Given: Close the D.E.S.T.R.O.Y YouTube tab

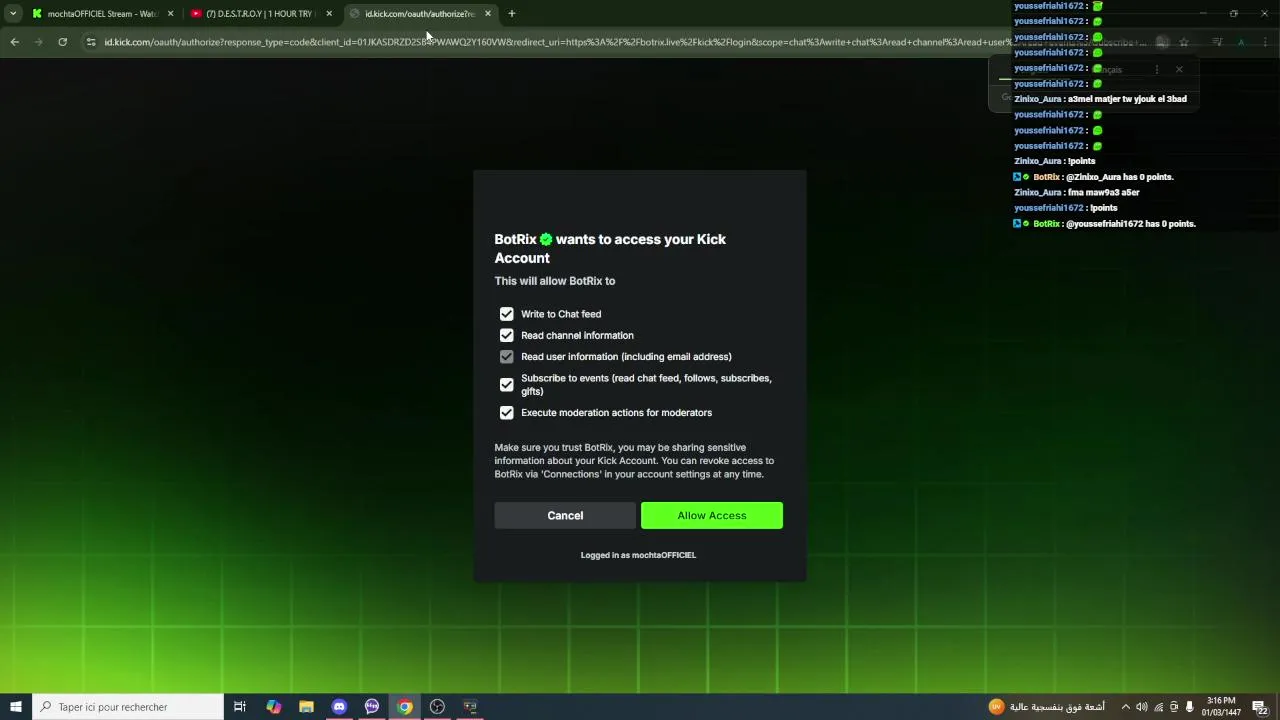Looking at the screenshot, I should pos(329,14).
